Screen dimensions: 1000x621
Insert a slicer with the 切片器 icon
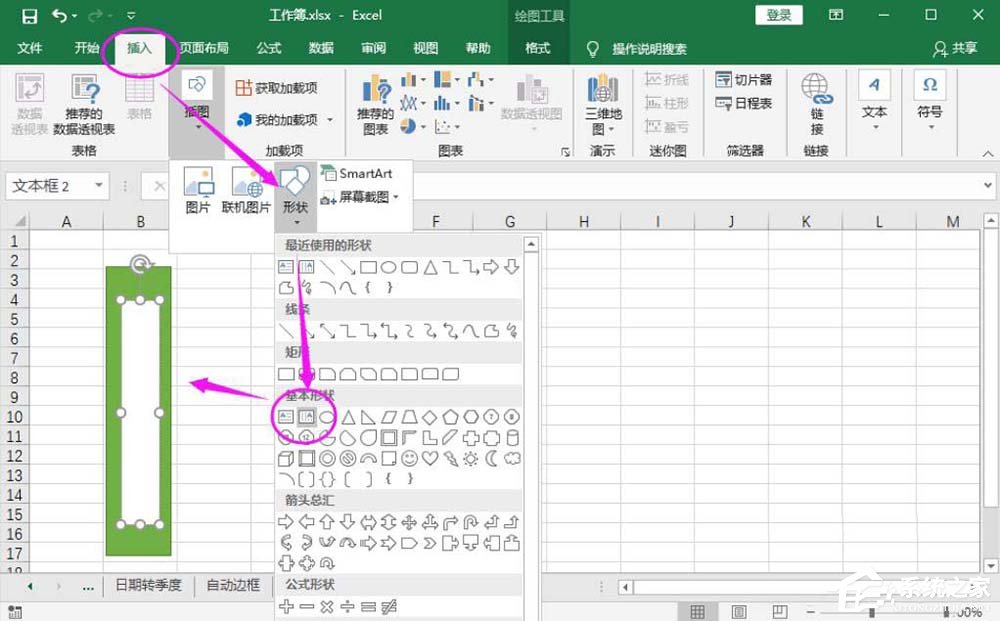tap(744, 79)
